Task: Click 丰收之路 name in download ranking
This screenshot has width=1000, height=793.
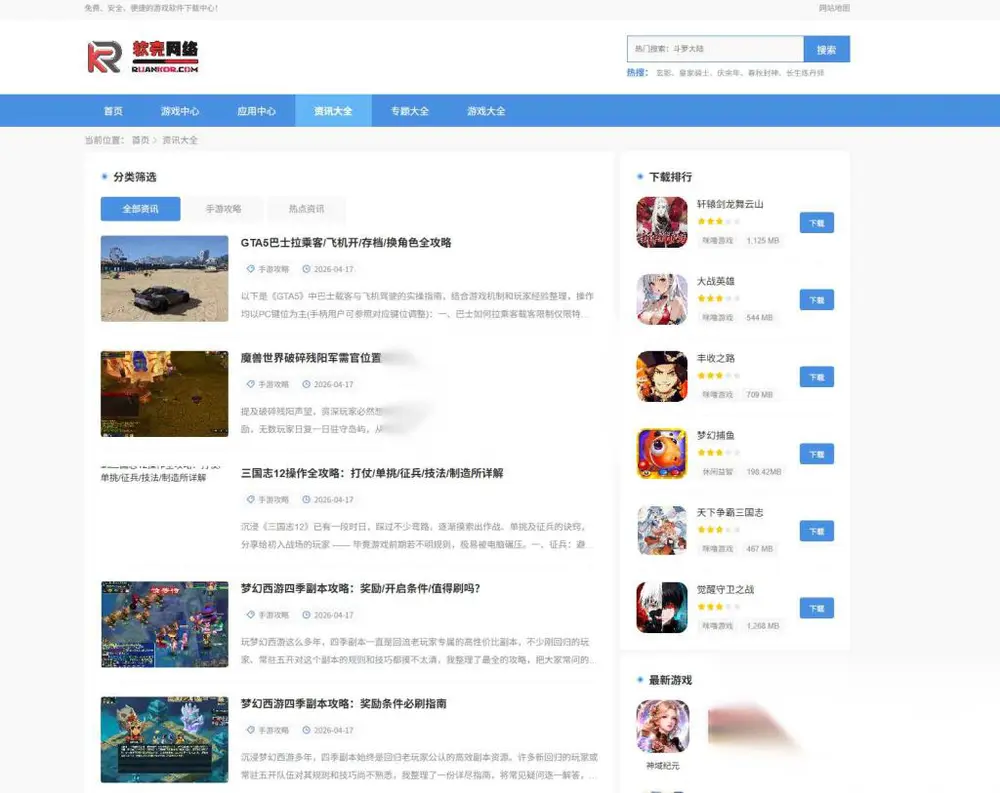Action: tap(716, 359)
